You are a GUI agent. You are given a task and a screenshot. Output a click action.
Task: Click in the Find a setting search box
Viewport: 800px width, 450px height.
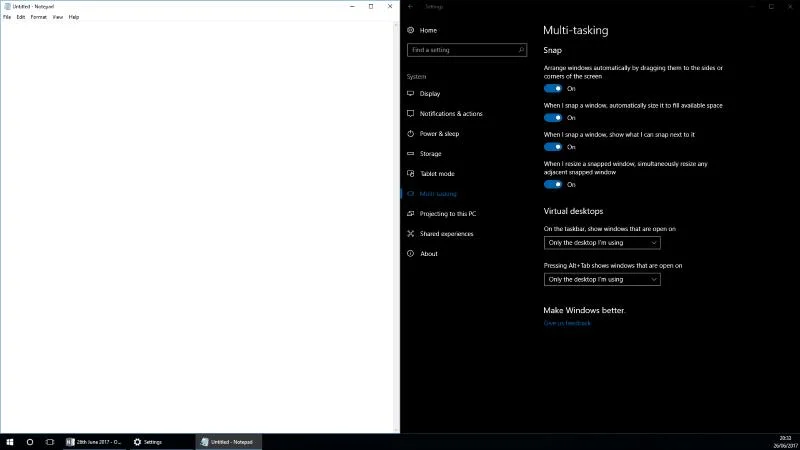pos(467,50)
